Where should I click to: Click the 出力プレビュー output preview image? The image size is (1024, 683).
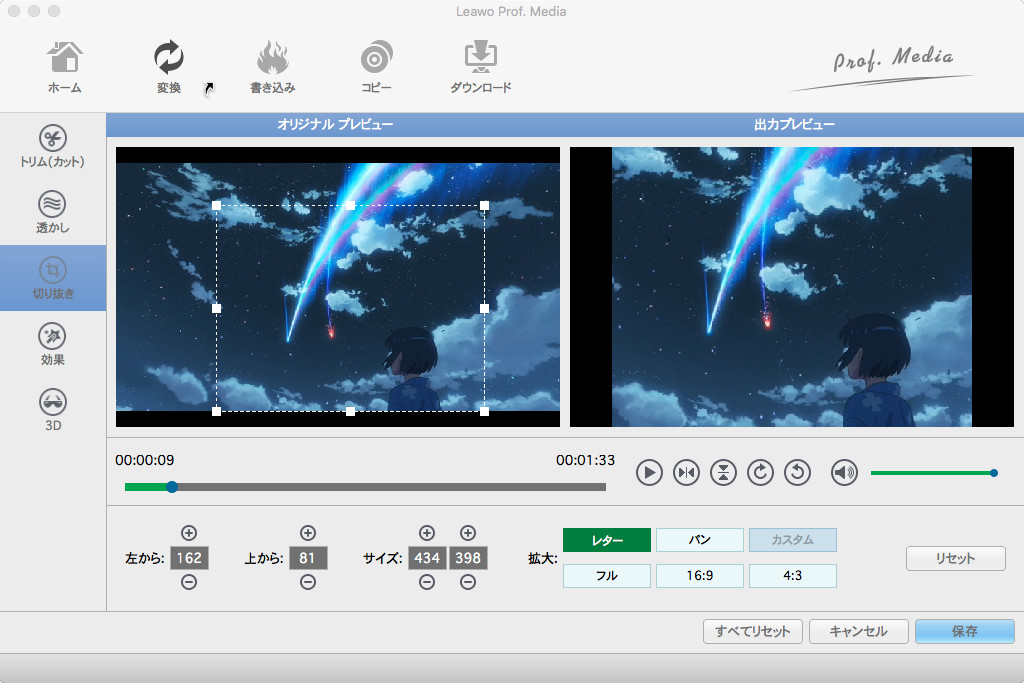(792, 287)
